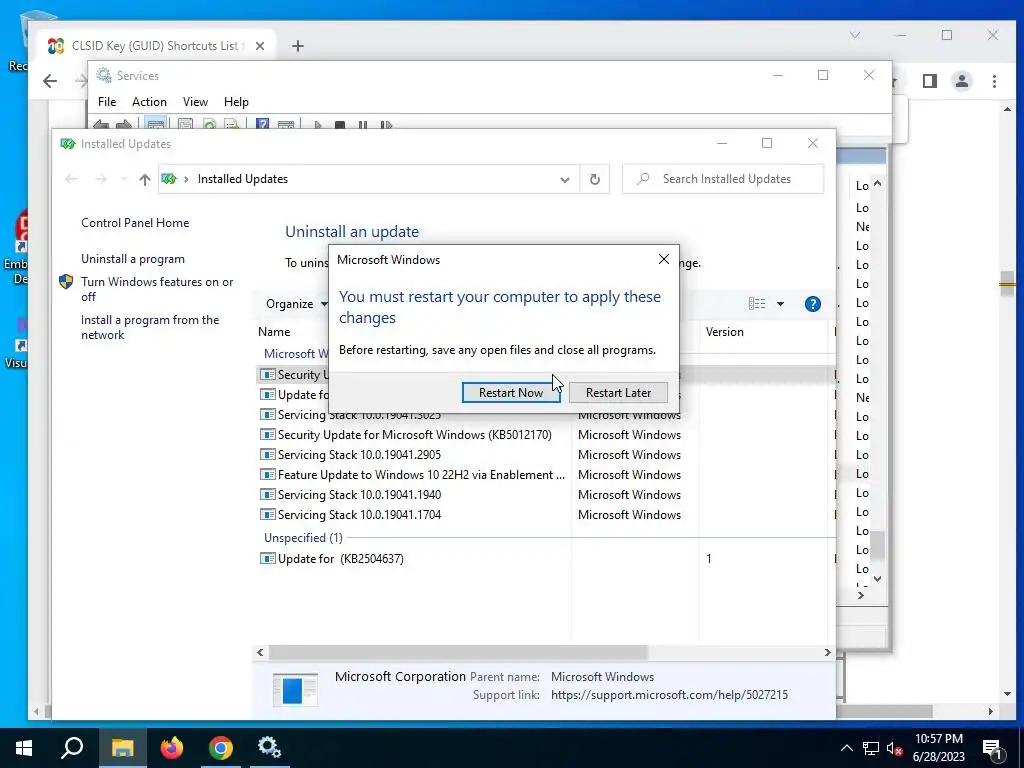The height and width of the screenshot is (768, 1024).
Task: Open the Chrome profile avatar
Action: click(x=961, y=81)
